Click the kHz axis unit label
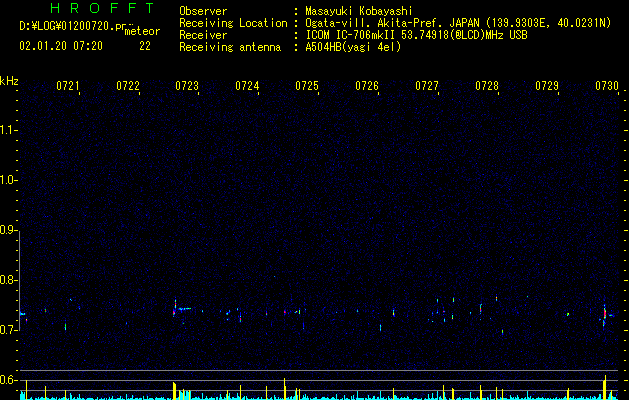629x400 pixels. tap(9, 81)
